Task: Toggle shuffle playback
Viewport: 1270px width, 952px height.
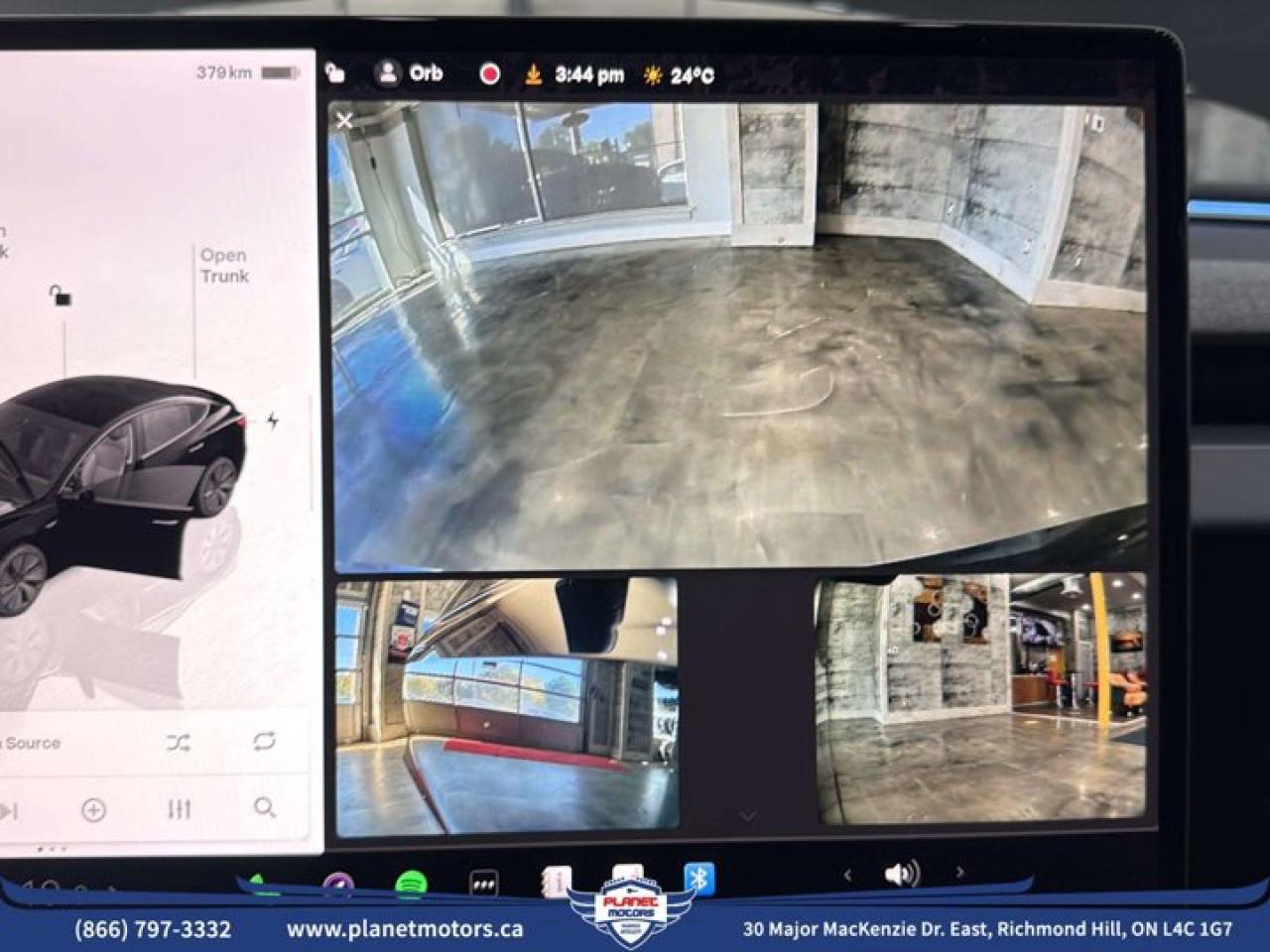Action: click(x=179, y=743)
